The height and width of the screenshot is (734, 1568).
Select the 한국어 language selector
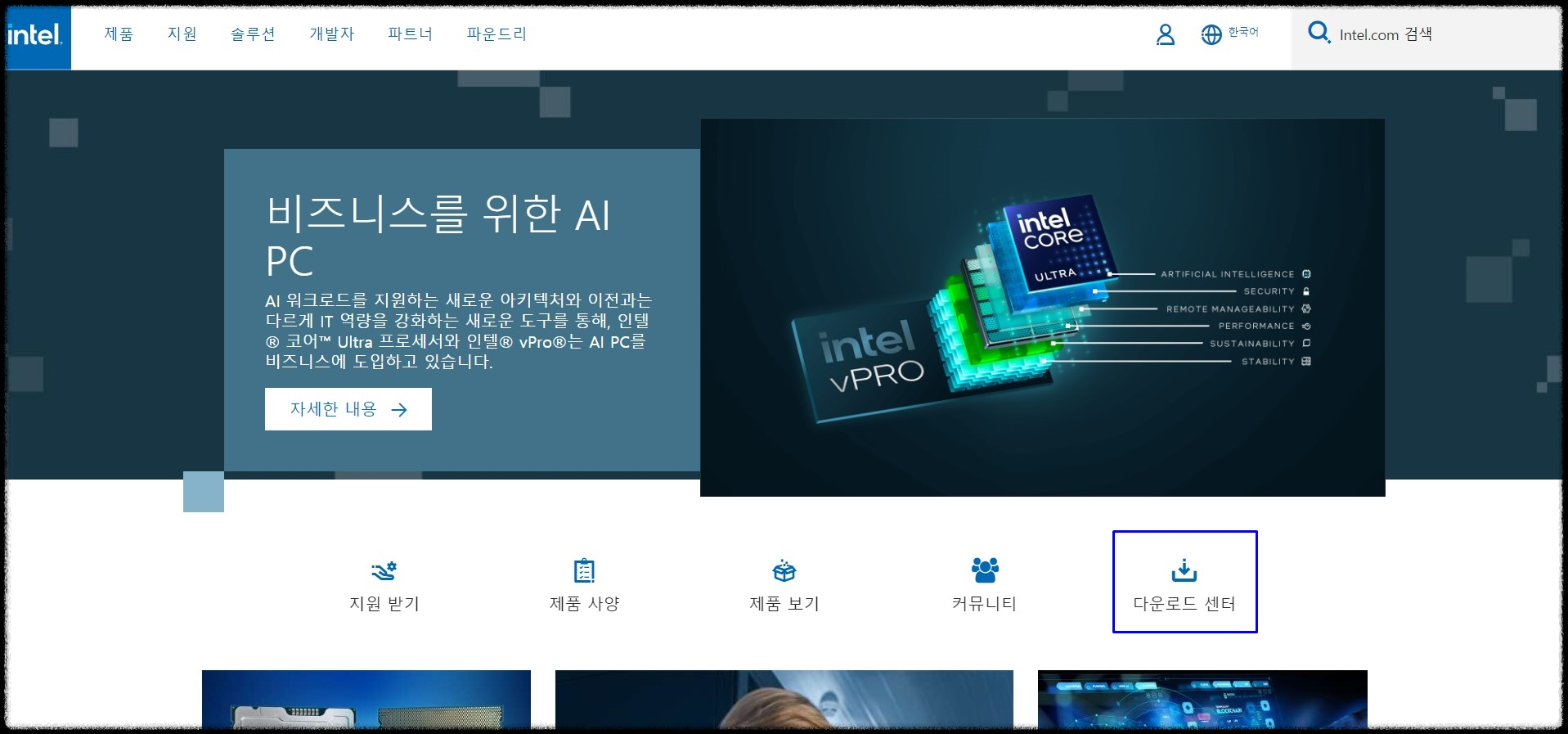point(1242,32)
